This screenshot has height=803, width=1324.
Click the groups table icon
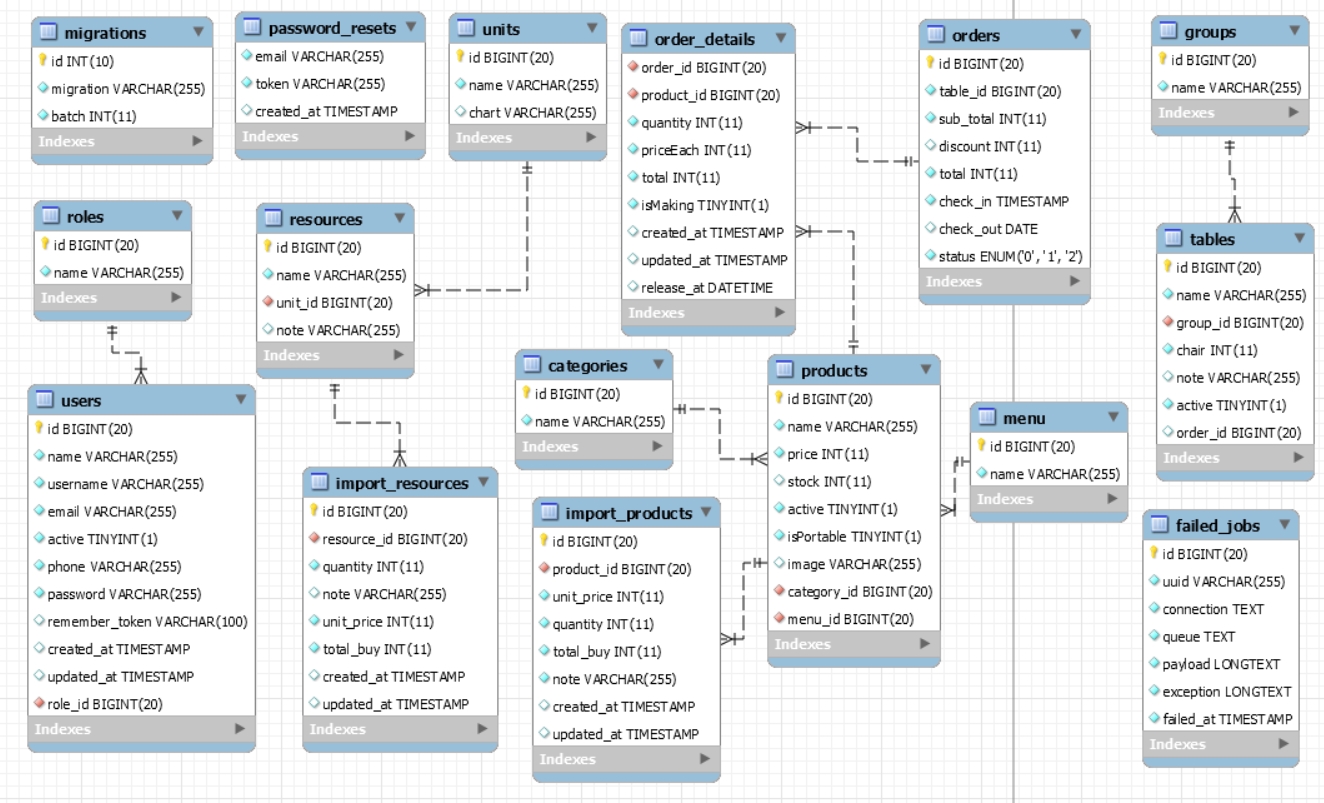point(1168,31)
